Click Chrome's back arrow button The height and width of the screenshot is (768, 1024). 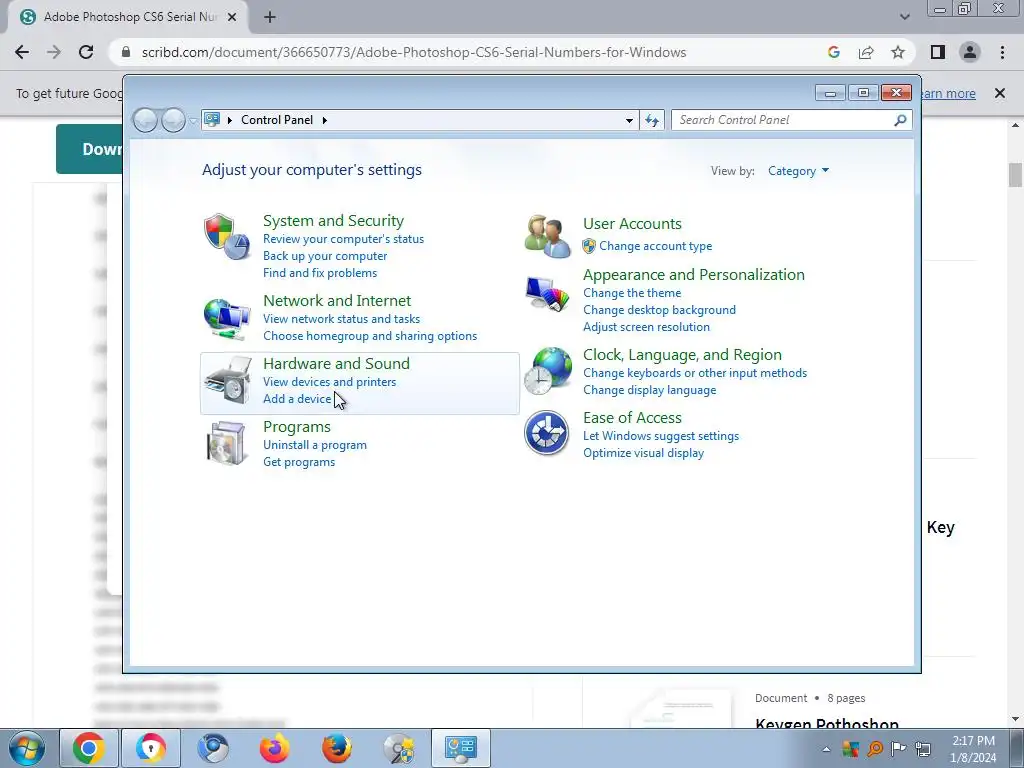point(22,52)
